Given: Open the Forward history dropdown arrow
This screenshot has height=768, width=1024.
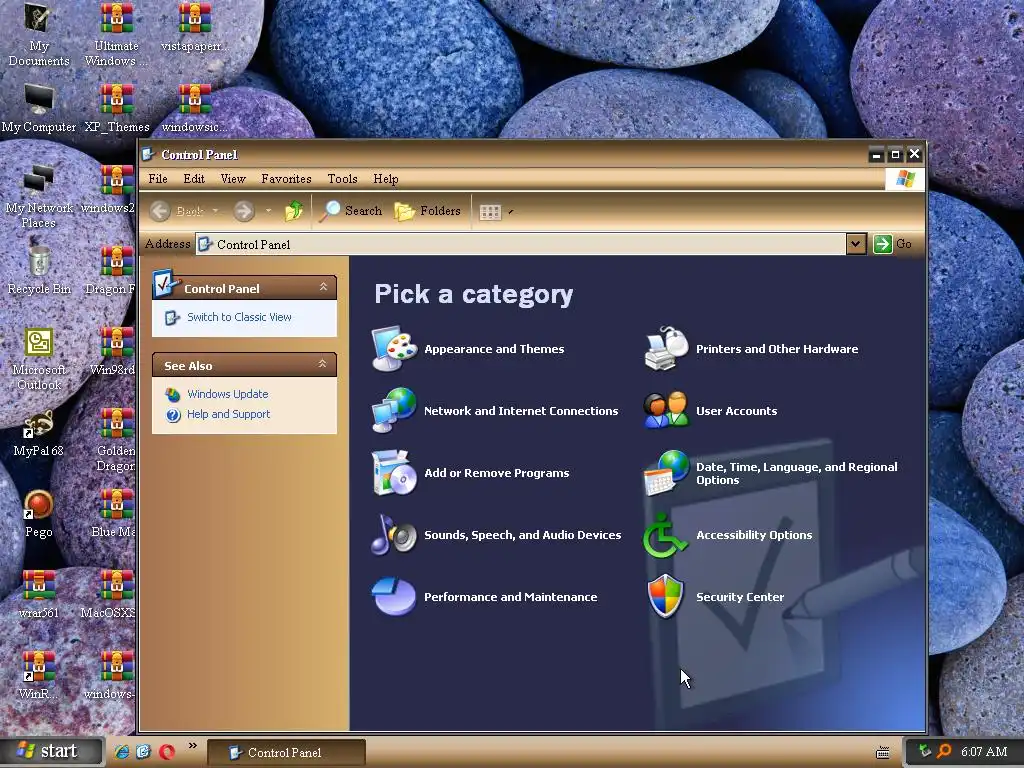Looking at the screenshot, I should coord(268,211).
